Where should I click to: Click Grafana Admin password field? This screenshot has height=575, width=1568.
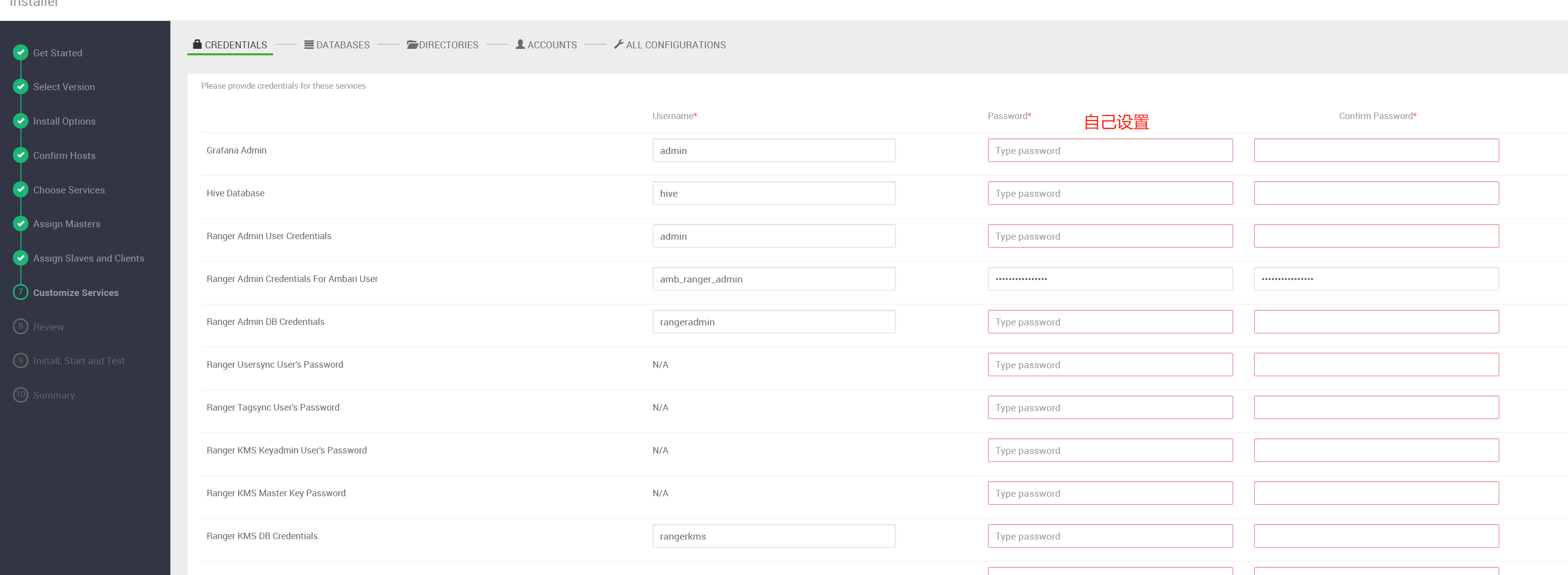tap(1110, 150)
